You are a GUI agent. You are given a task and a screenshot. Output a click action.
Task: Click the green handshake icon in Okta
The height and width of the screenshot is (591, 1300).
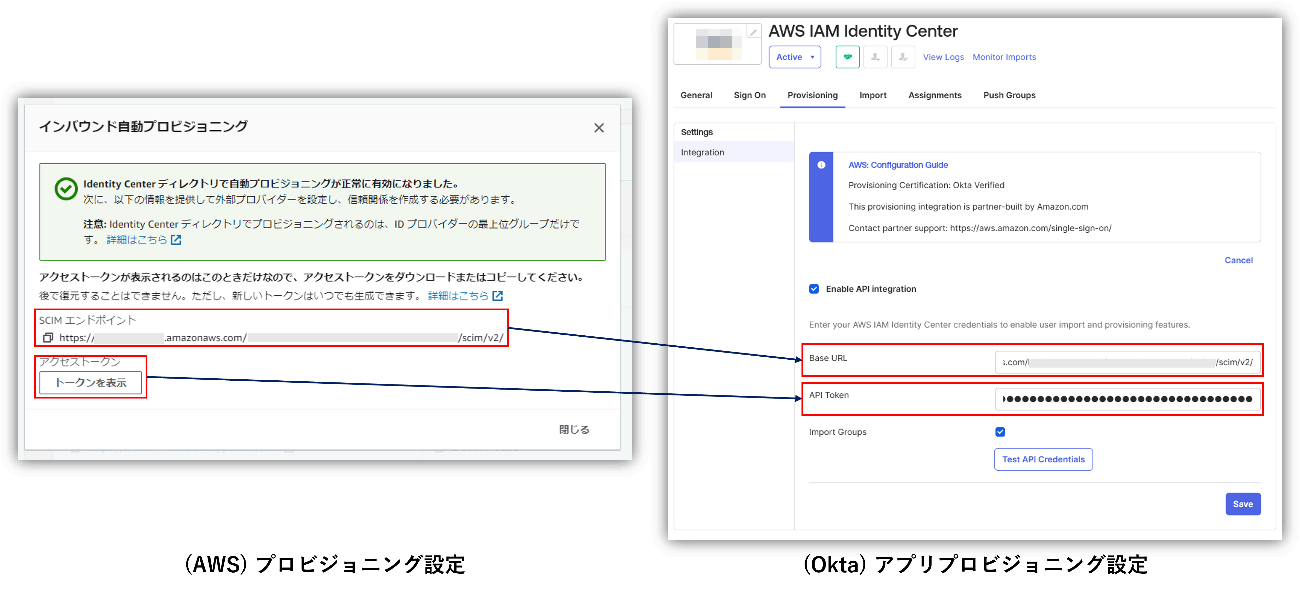848,57
